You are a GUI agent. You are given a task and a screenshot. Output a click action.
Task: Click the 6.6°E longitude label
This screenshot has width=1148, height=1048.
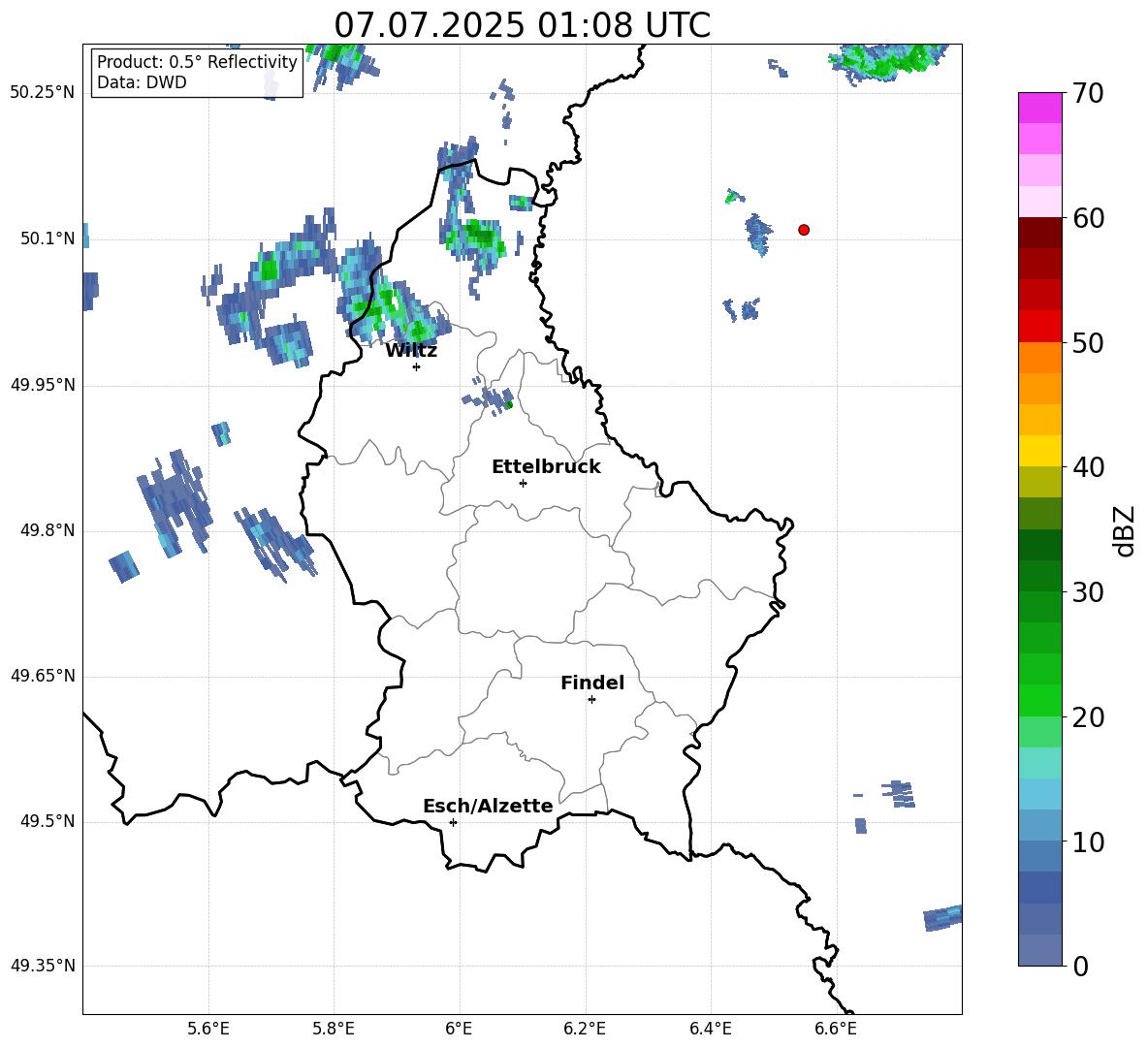[x=836, y=1029]
